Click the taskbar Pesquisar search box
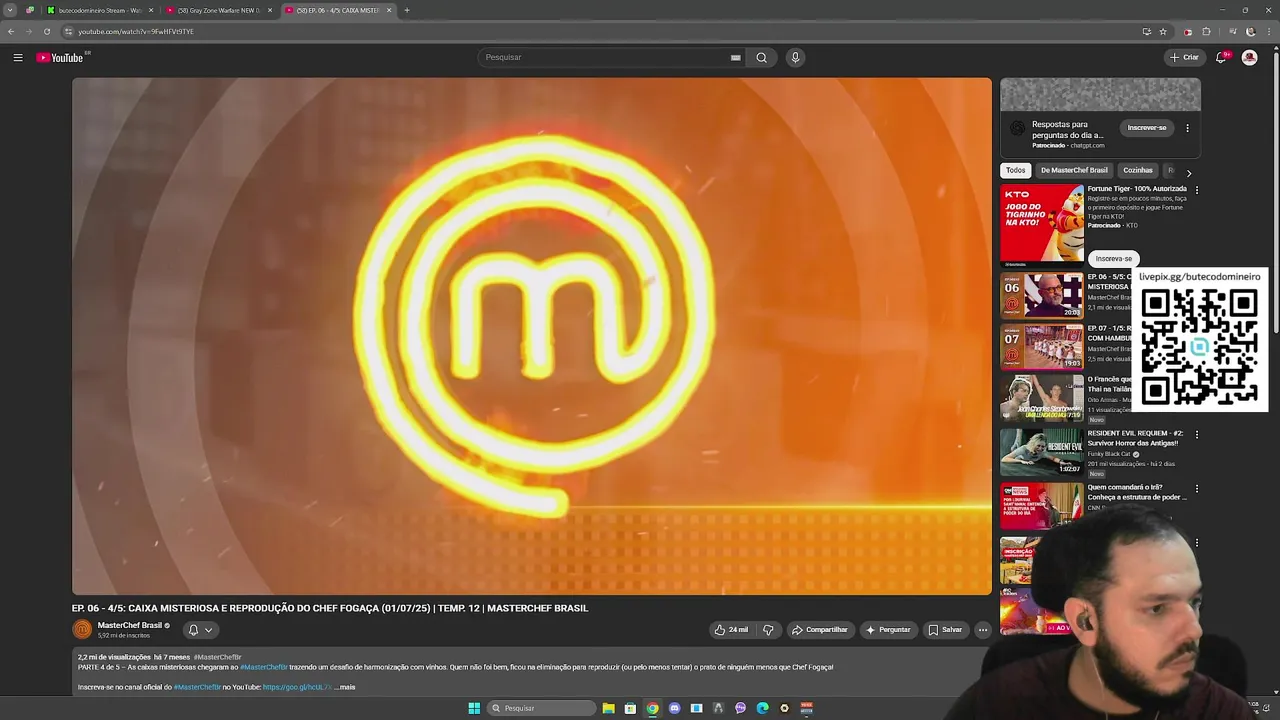 541,708
